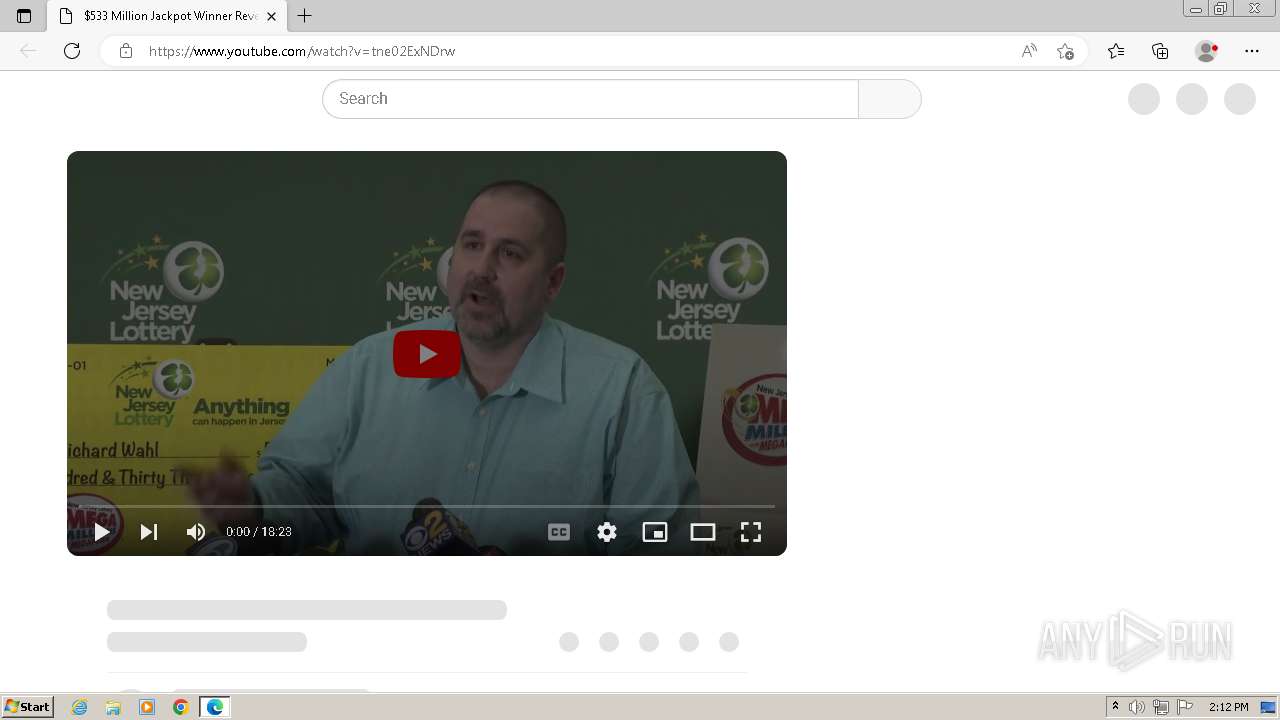Launch Internet Explorer from taskbar
1280x720 pixels.
(80, 707)
